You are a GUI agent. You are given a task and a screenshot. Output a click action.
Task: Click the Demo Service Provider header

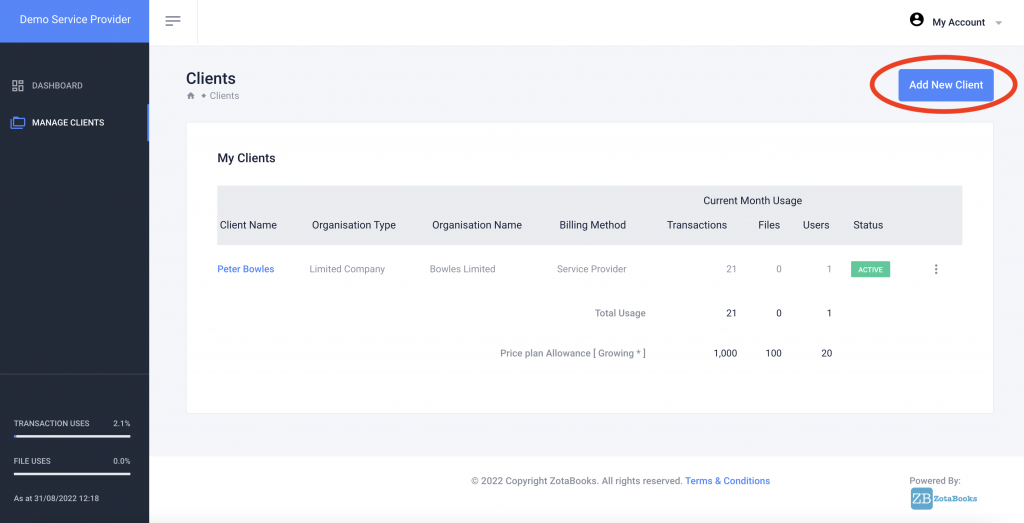click(75, 20)
